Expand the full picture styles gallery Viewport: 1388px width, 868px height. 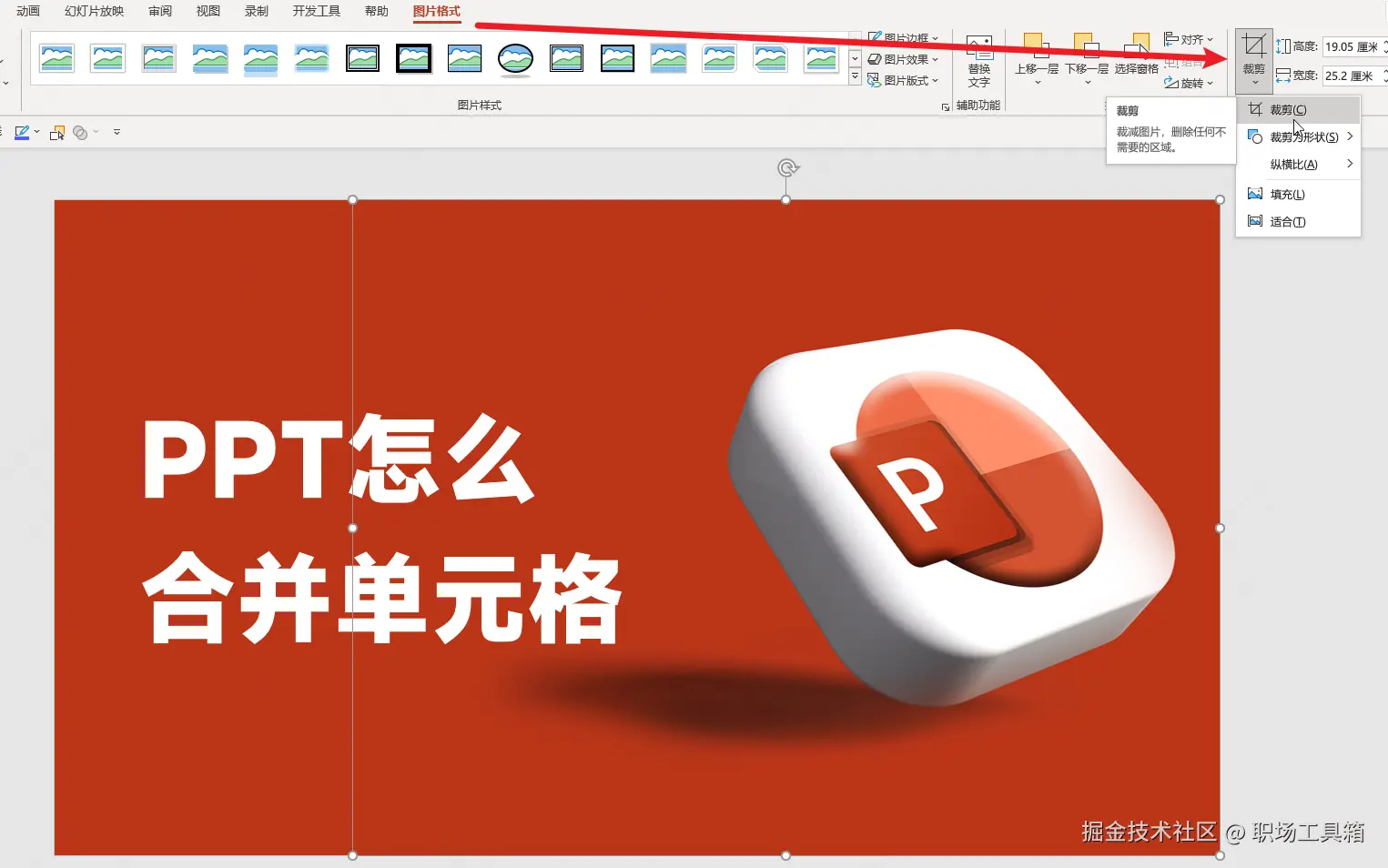pos(855,77)
